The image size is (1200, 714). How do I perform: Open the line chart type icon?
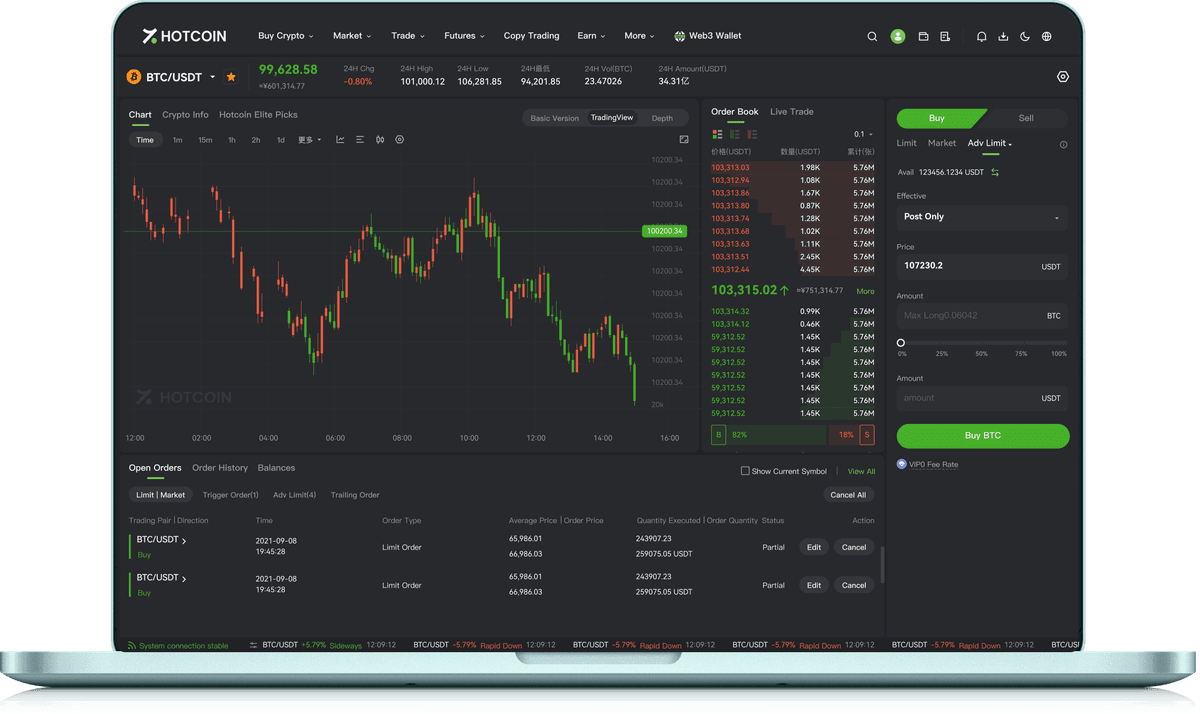[x=340, y=140]
